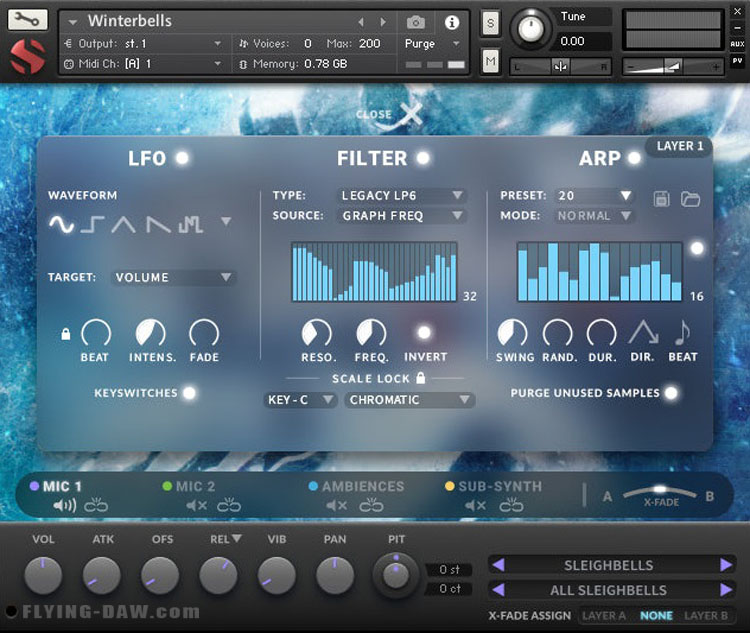Image resolution: width=750 pixels, height=633 pixels.
Task: Toggle the LFO power switch
Action: tap(182, 158)
